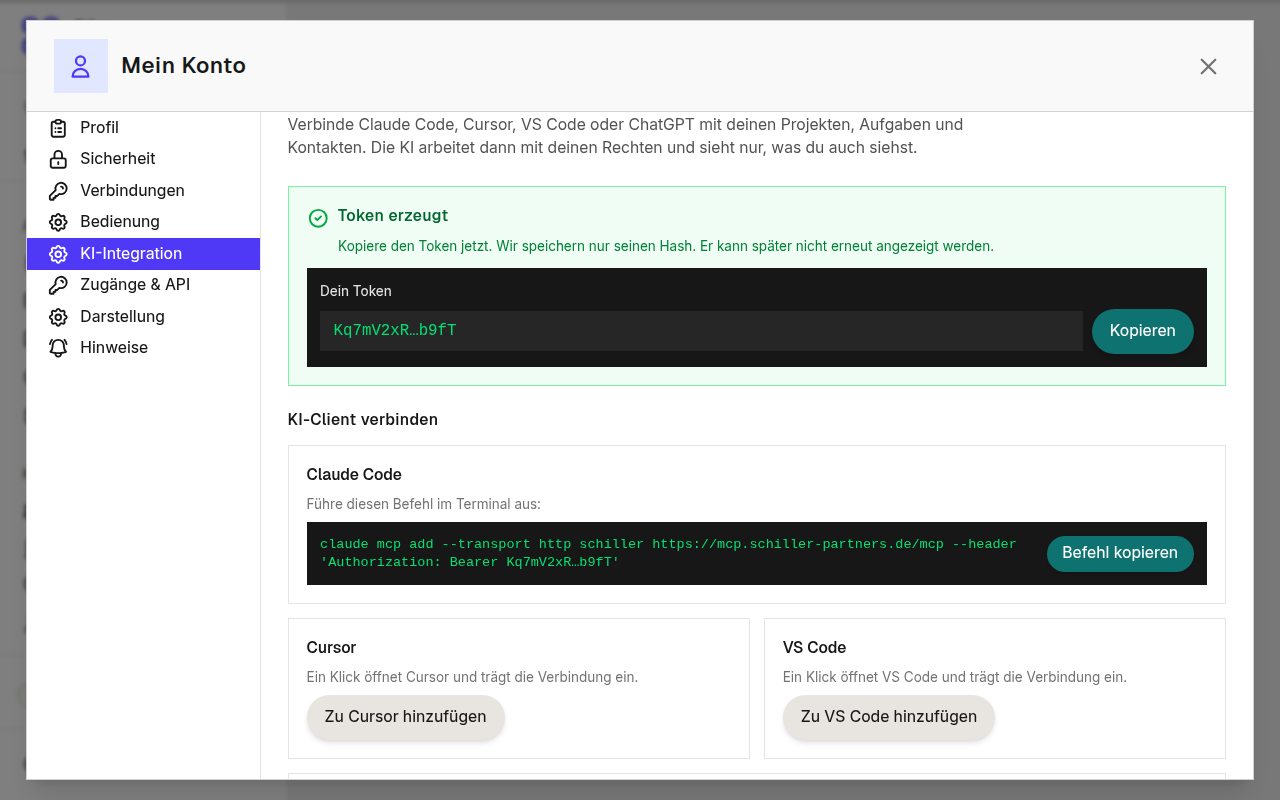Open the Sicherheit section
Viewport: 1280px width, 800px height.
143,159
